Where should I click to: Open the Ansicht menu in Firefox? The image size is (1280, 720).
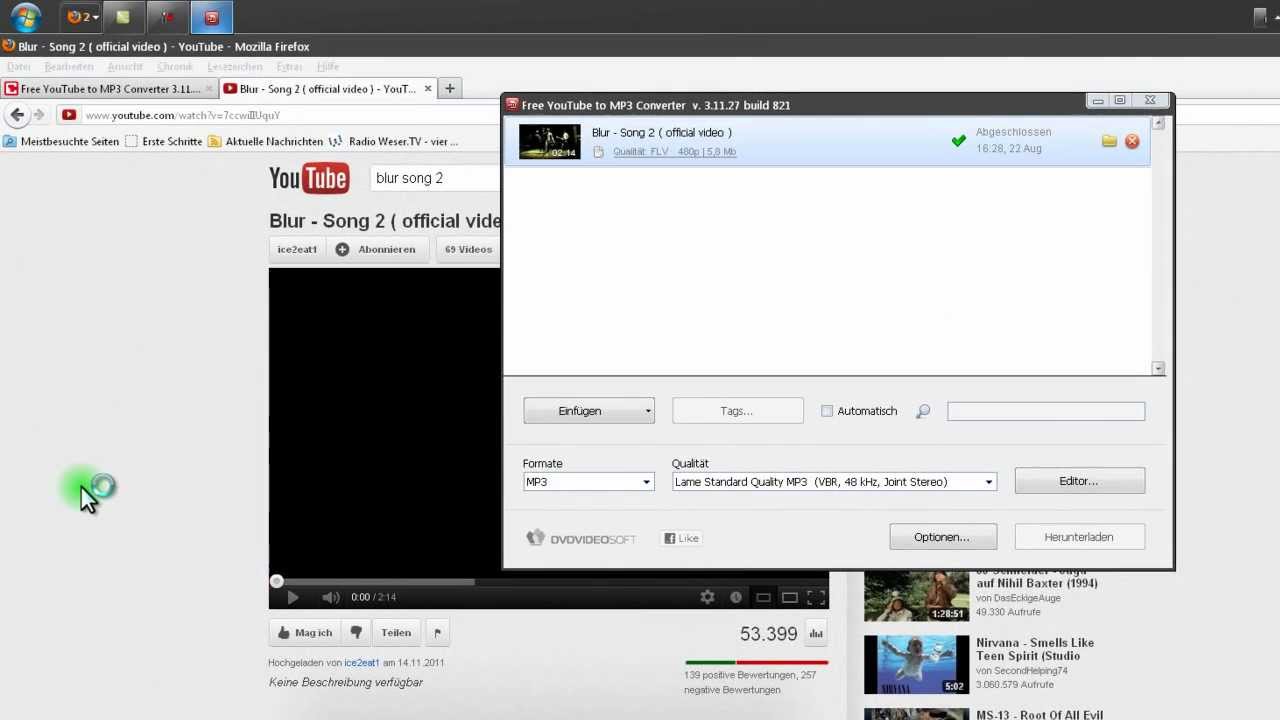point(125,67)
